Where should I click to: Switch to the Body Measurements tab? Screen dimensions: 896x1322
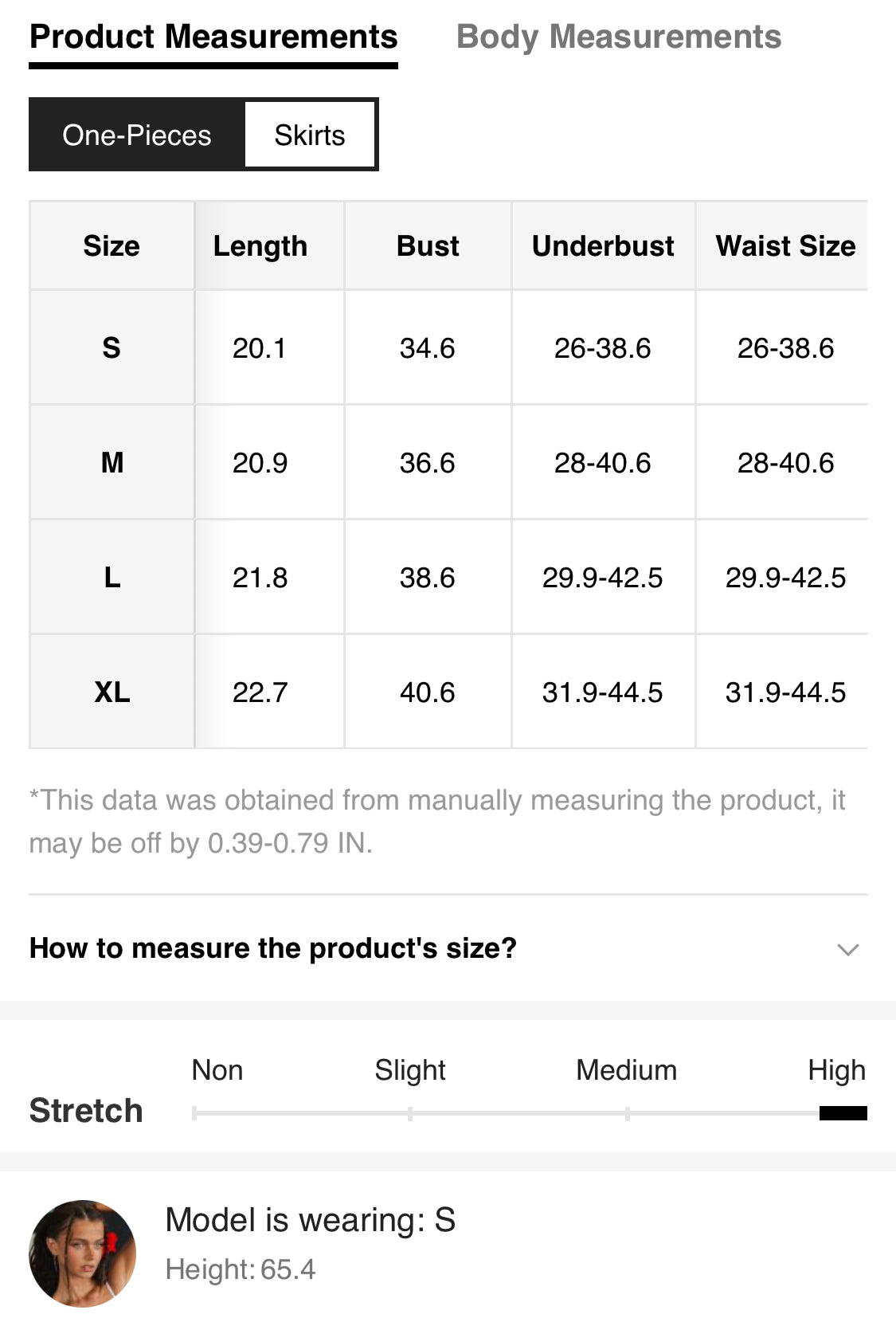[x=618, y=37]
